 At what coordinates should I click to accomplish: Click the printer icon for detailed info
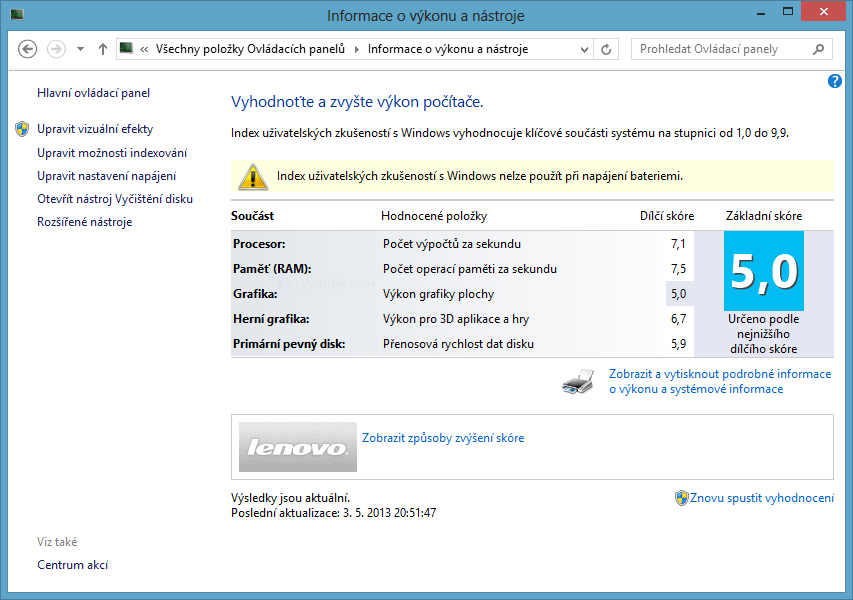coord(578,381)
